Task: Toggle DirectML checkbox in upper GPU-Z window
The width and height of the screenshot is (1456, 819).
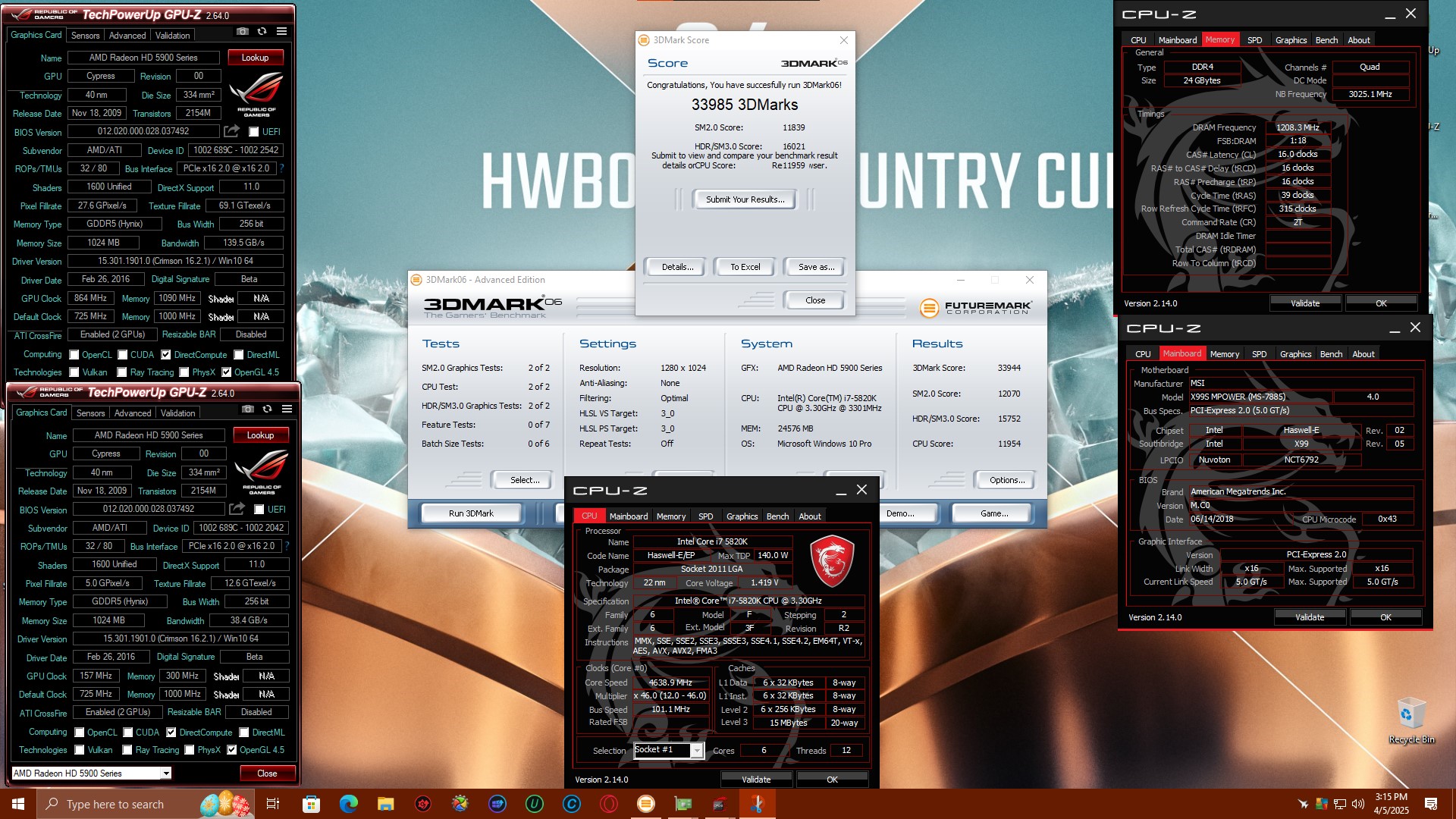Action: coord(239,355)
